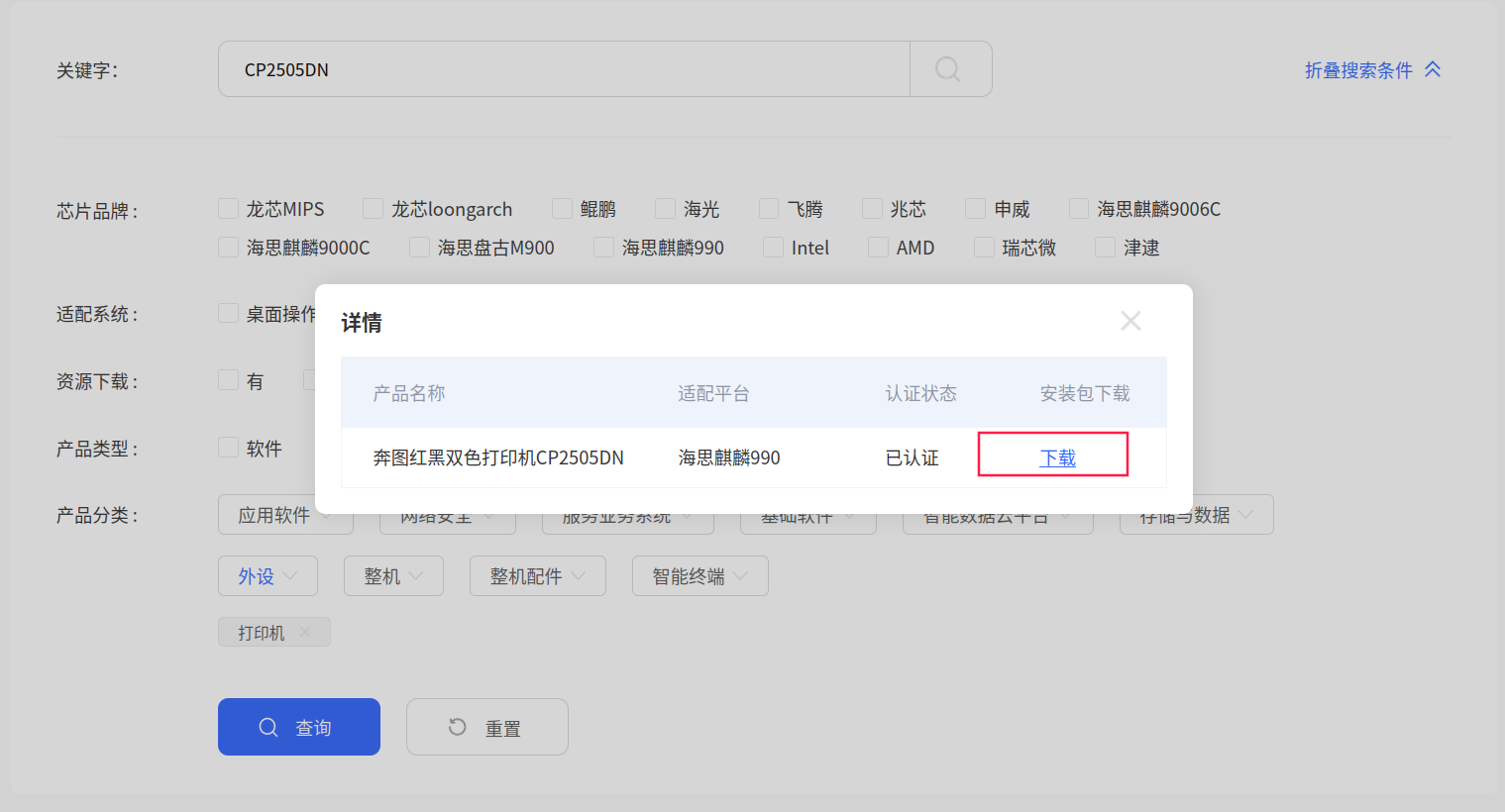Check the 龙芯MIPS chip brand checkbox

pyautogui.click(x=229, y=208)
